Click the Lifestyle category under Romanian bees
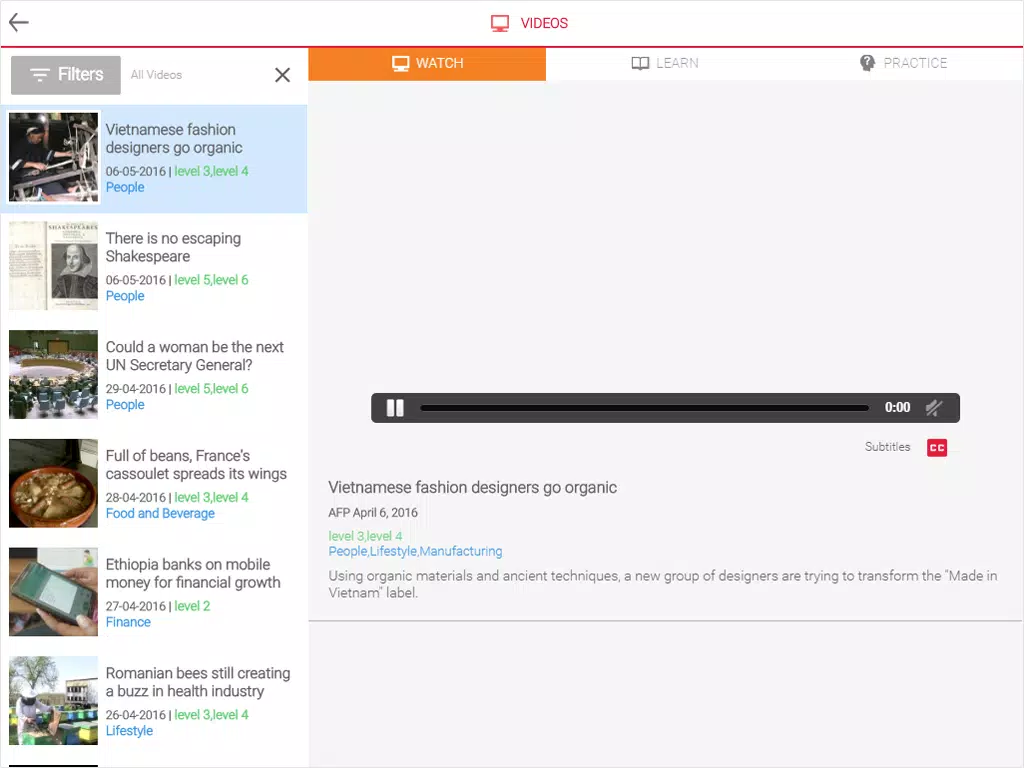The height and width of the screenshot is (768, 1024). [x=129, y=731]
